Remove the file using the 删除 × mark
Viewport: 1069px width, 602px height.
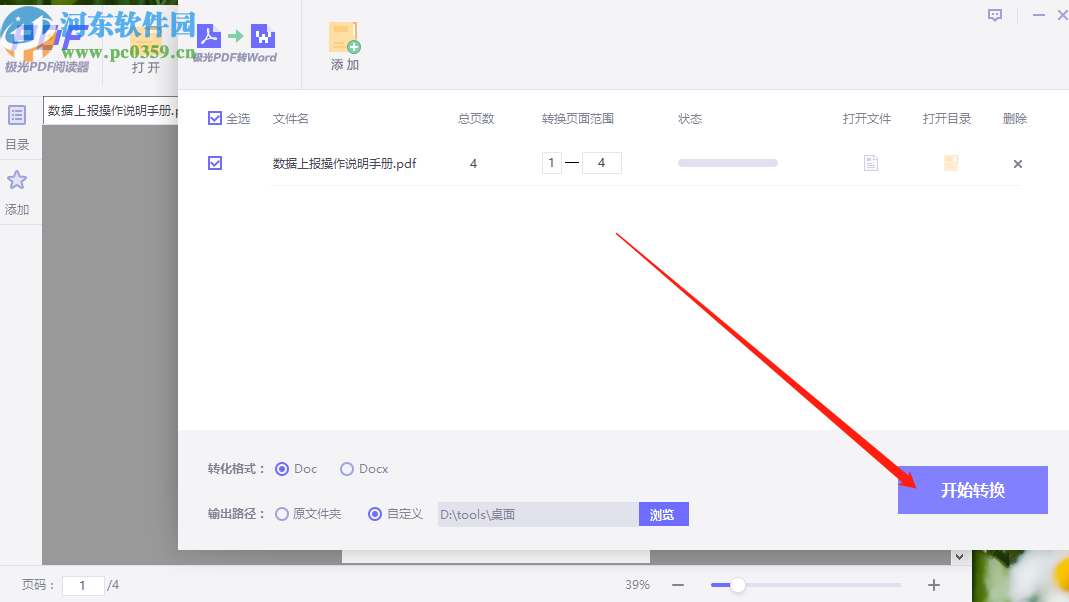[1017, 163]
